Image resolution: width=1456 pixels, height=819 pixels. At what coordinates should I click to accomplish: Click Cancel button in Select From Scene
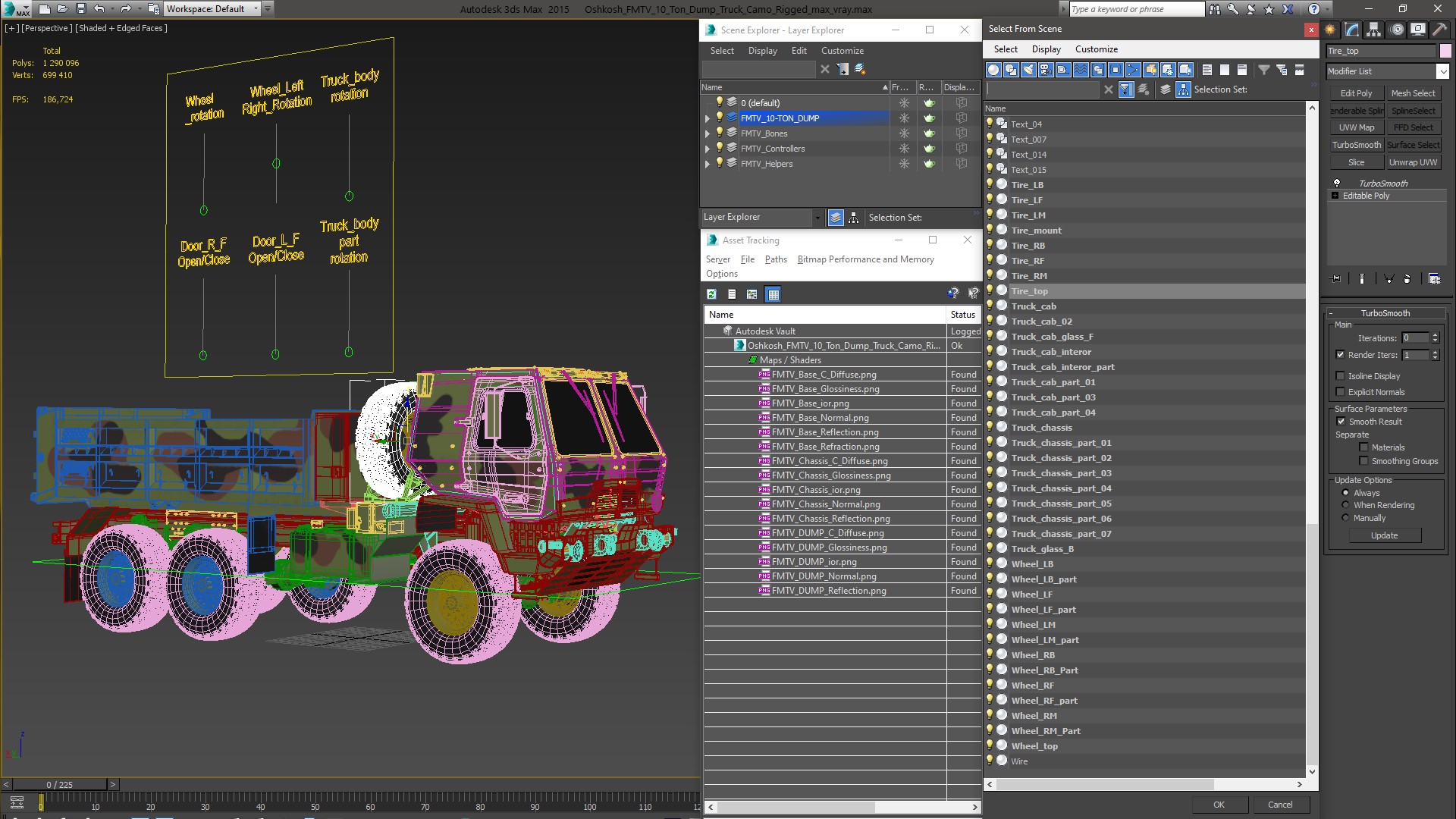click(x=1280, y=805)
